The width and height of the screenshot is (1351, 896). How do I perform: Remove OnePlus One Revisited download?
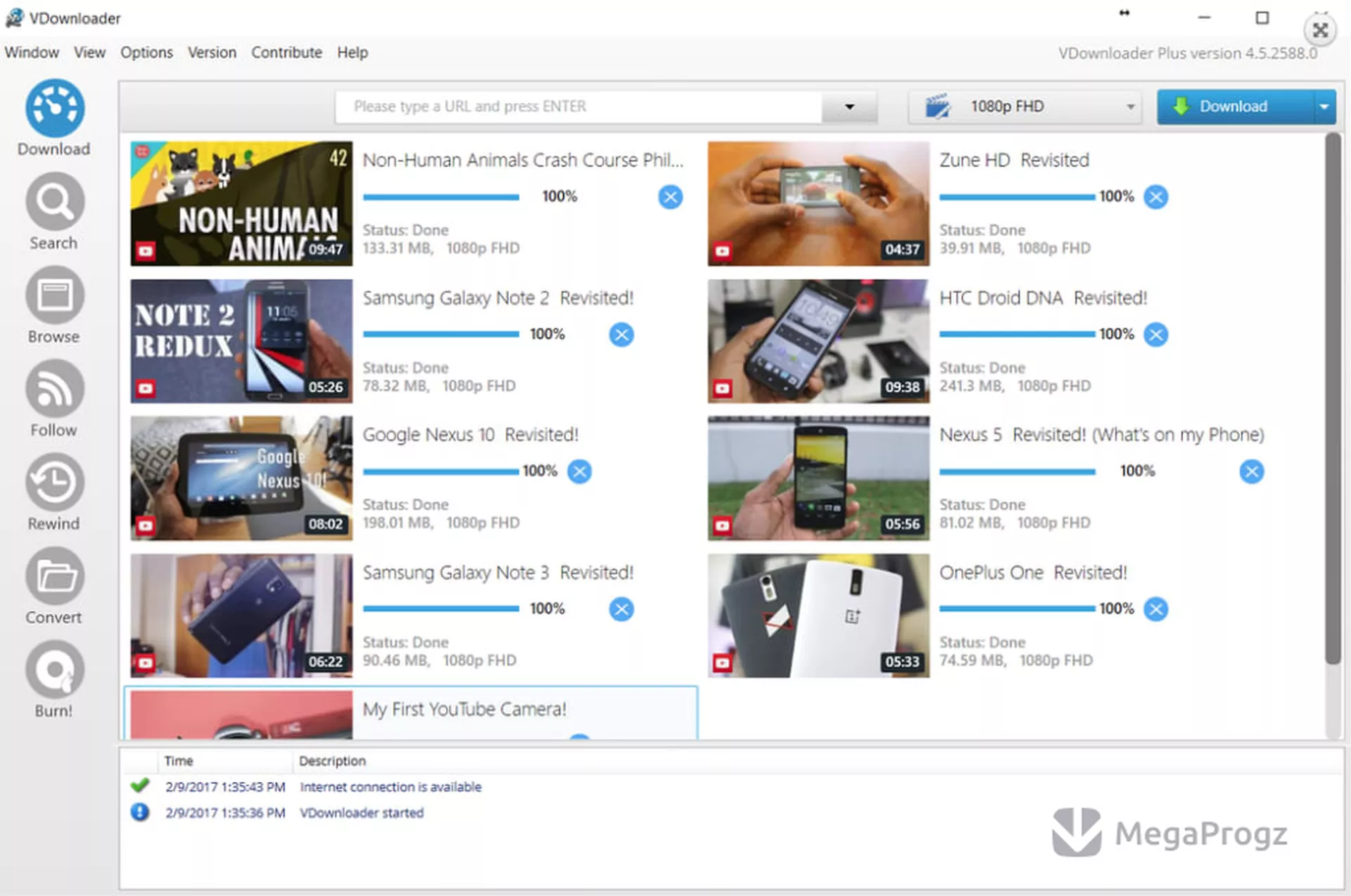1155,609
